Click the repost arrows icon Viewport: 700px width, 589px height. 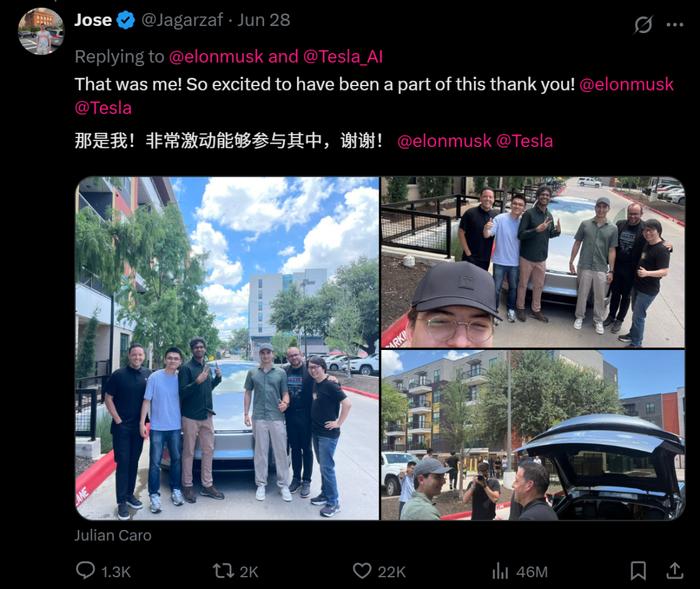[x=222, y=571]
